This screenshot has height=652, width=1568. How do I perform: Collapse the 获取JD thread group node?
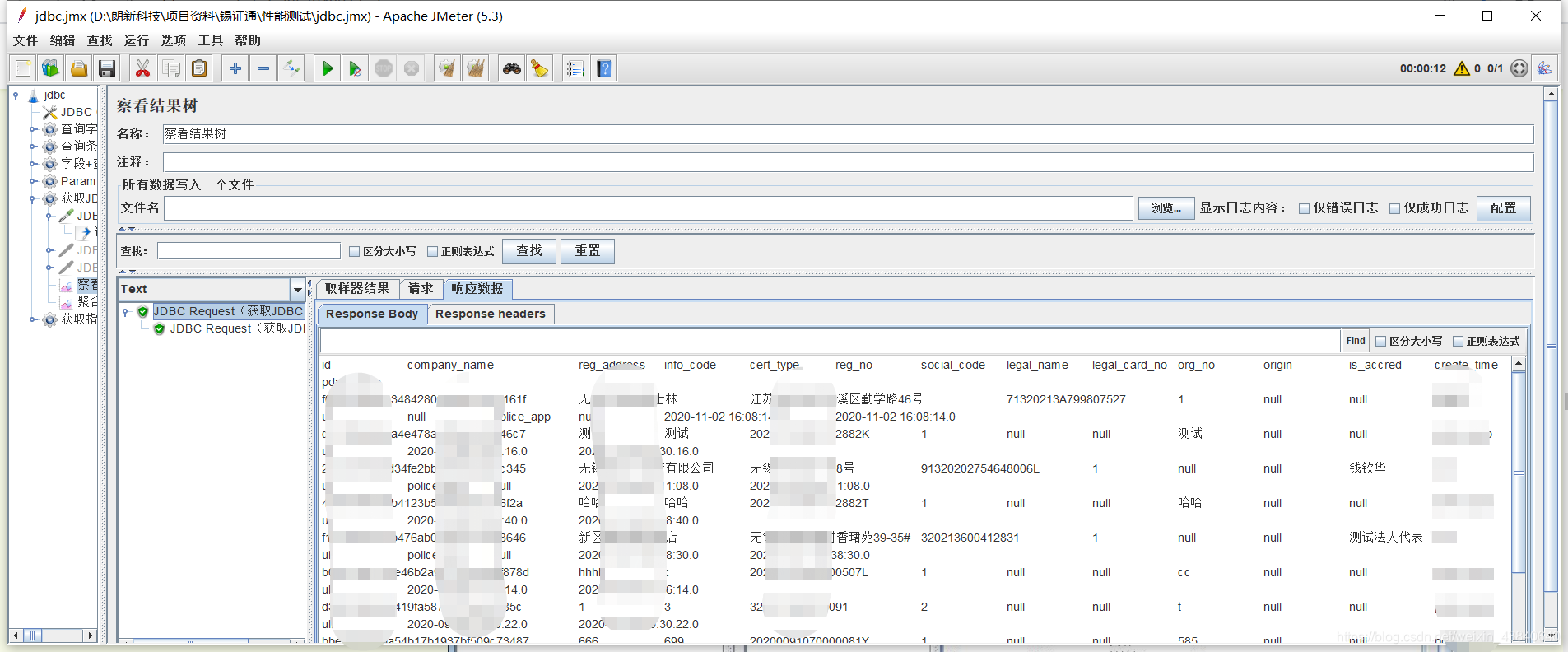coord(33,198)
